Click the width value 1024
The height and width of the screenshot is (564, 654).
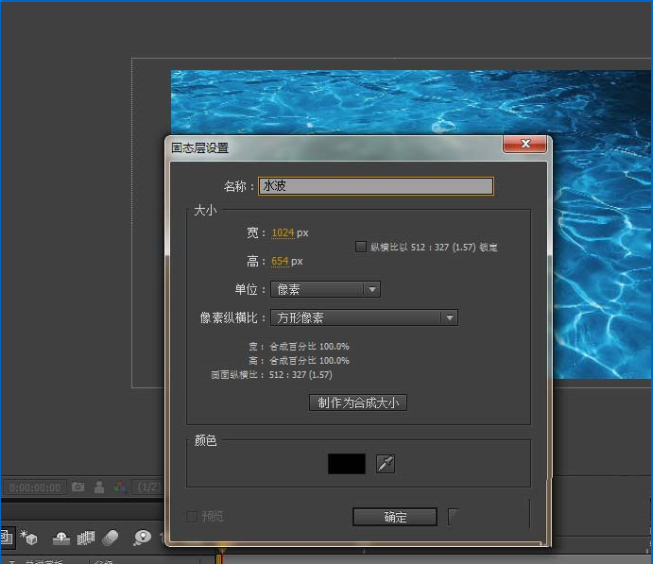(282, 233)
